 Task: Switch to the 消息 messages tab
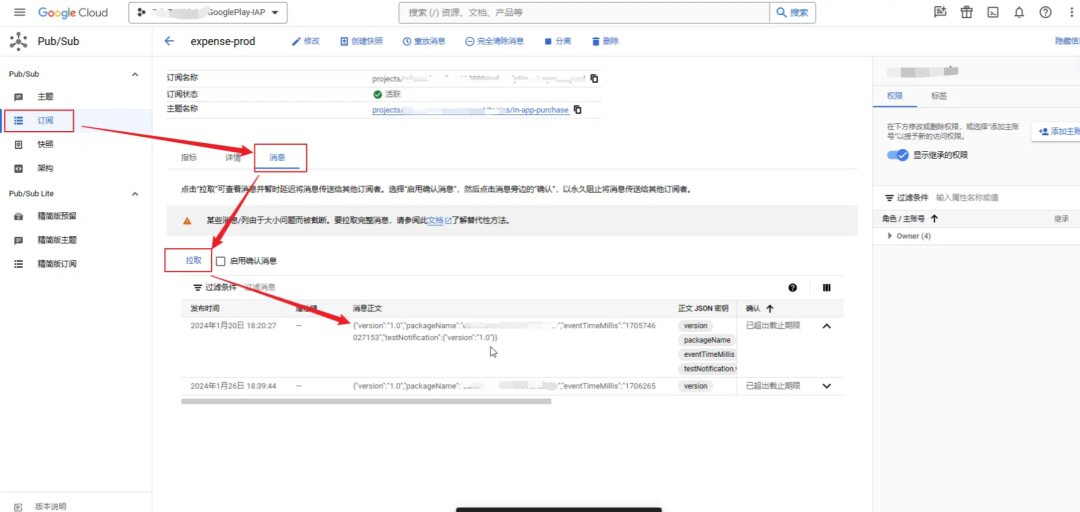pos(277,158)
